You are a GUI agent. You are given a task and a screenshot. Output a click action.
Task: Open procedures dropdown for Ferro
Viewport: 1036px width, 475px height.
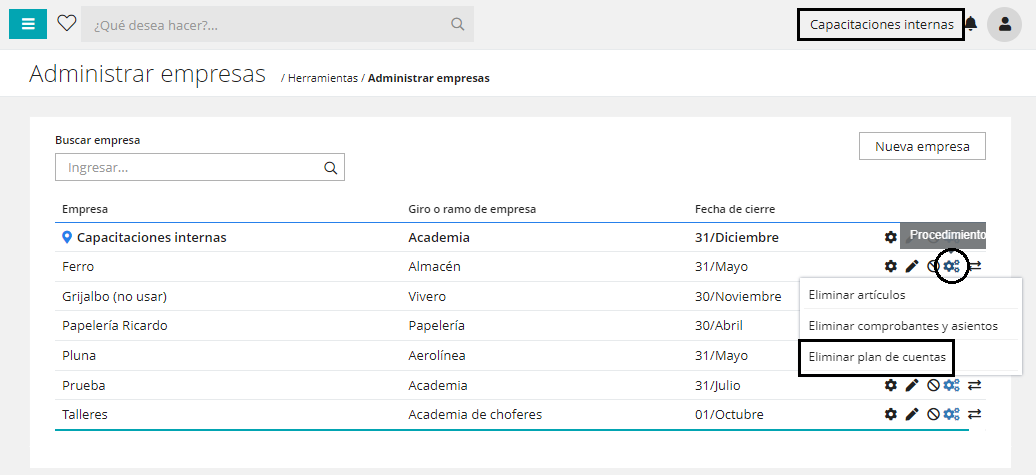pos(952,266)
